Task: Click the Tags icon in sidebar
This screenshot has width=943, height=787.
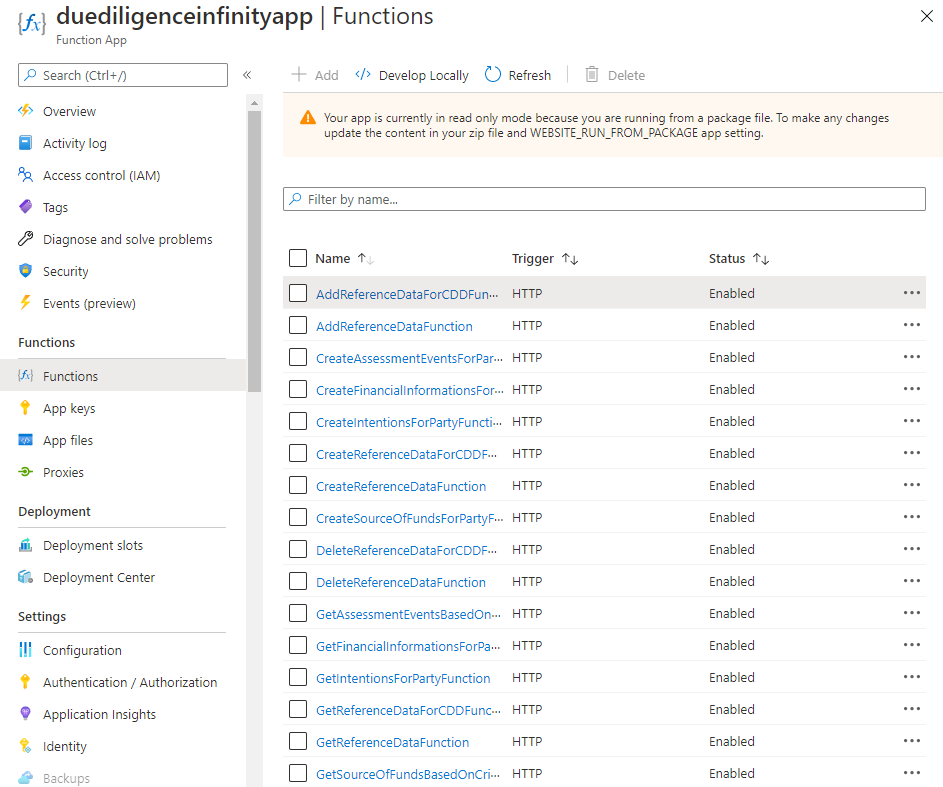Action: [26, 207]
